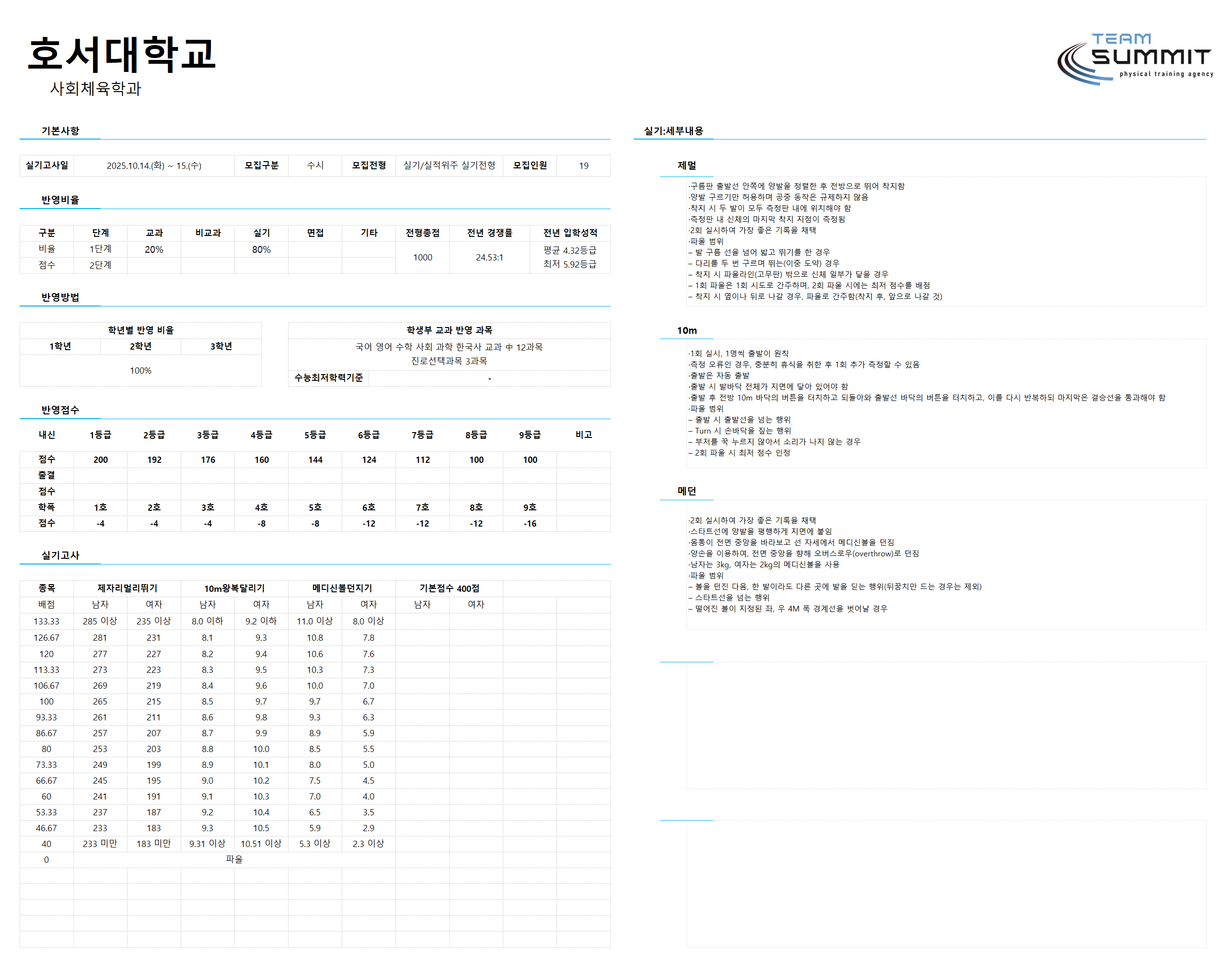Select the 126.67 score cell
Image resolution: width=1232 pixels, height=964 pixels.
tap(47, 638)
